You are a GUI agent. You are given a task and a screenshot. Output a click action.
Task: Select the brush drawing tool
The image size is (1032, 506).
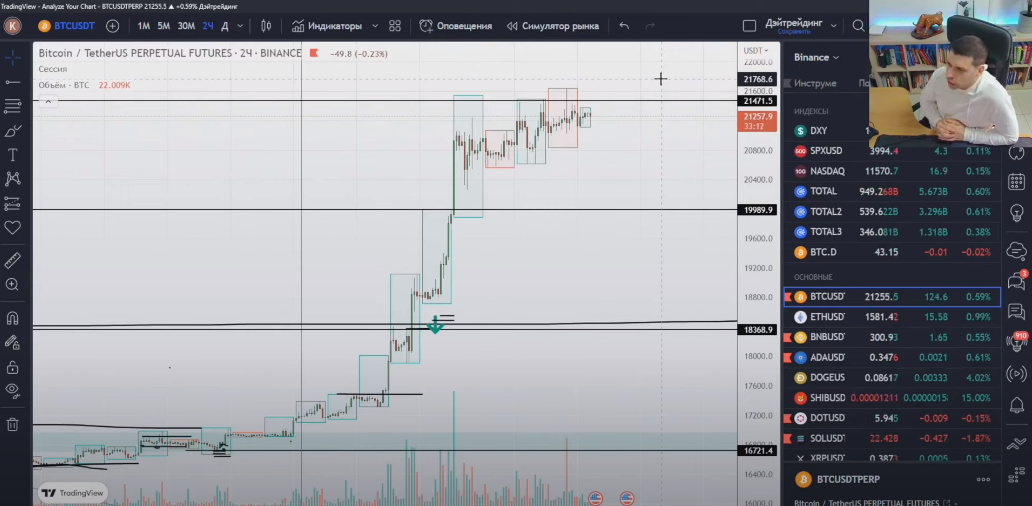click(x=13, y=130)
